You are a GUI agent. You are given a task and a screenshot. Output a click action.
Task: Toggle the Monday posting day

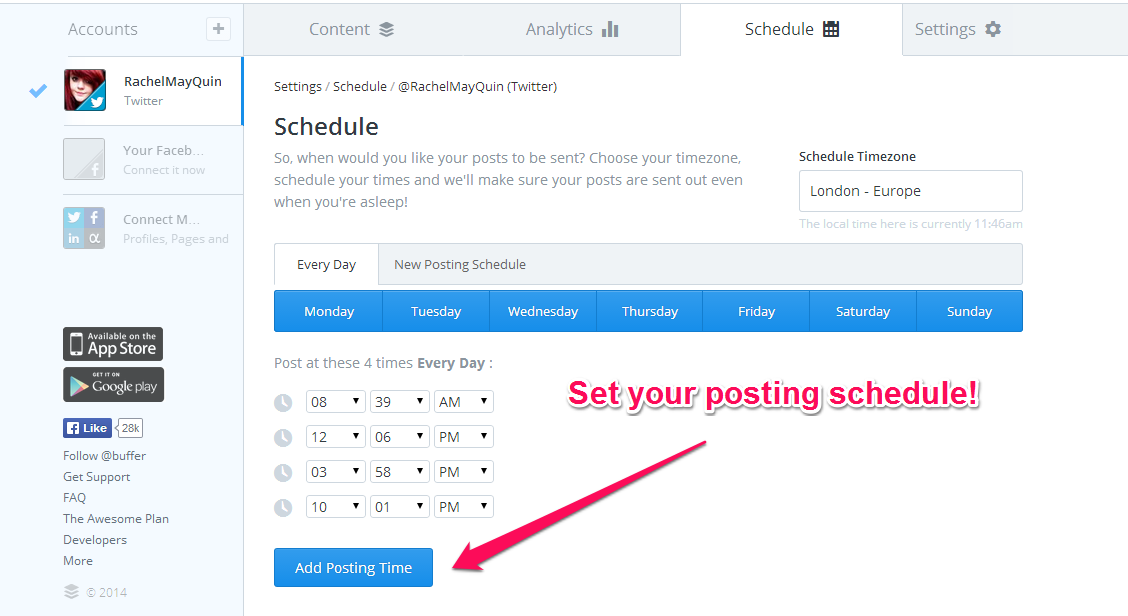click(x=329, y=312)
